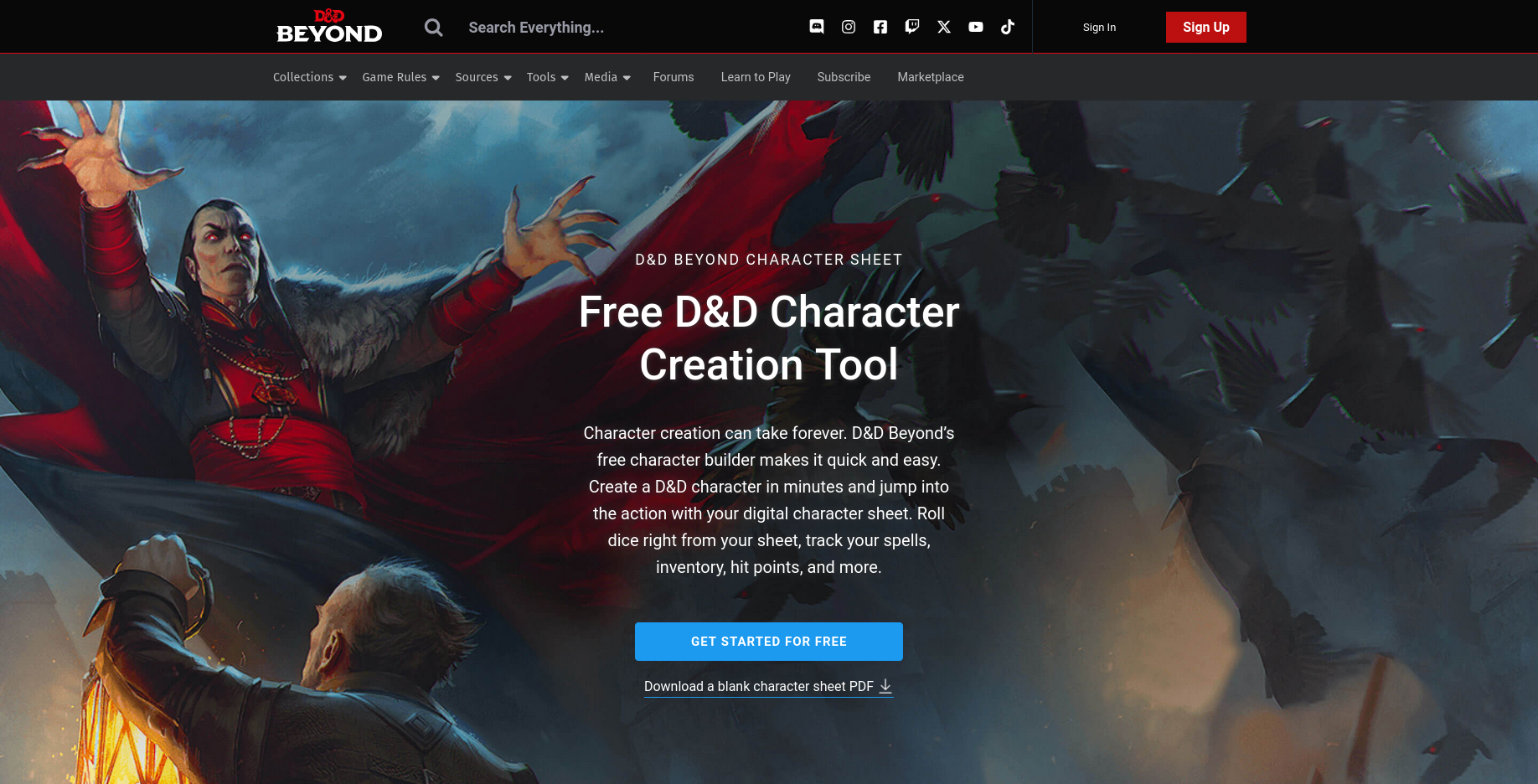1538x784 pixels.
Task: Open the Sources dropdown menu
Action: pyautogui.click(x=483, y=77)
